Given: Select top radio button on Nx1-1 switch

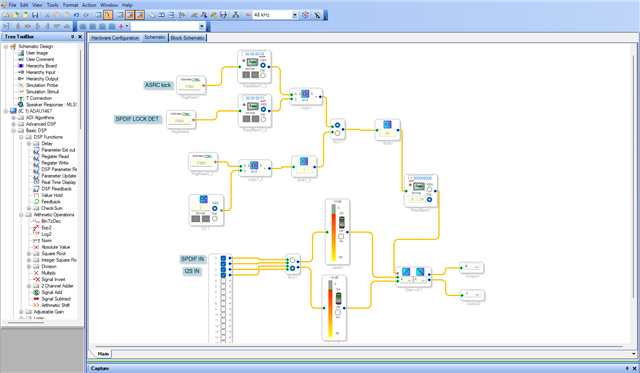Looking at the screenshot, I should pyautogui.click(x=337, y=125).
